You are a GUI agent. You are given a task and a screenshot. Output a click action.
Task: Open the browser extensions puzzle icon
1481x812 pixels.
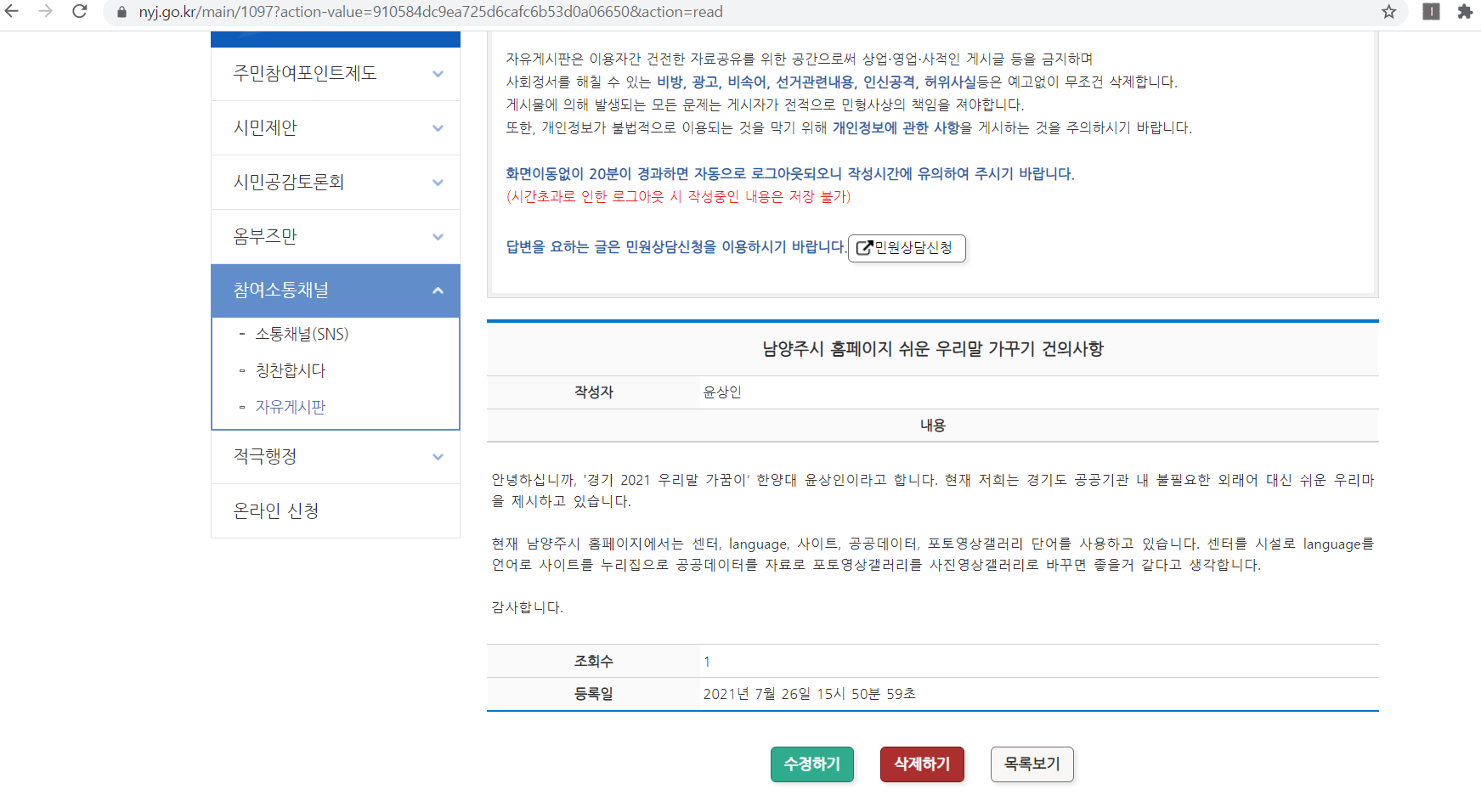[1465, 12]
